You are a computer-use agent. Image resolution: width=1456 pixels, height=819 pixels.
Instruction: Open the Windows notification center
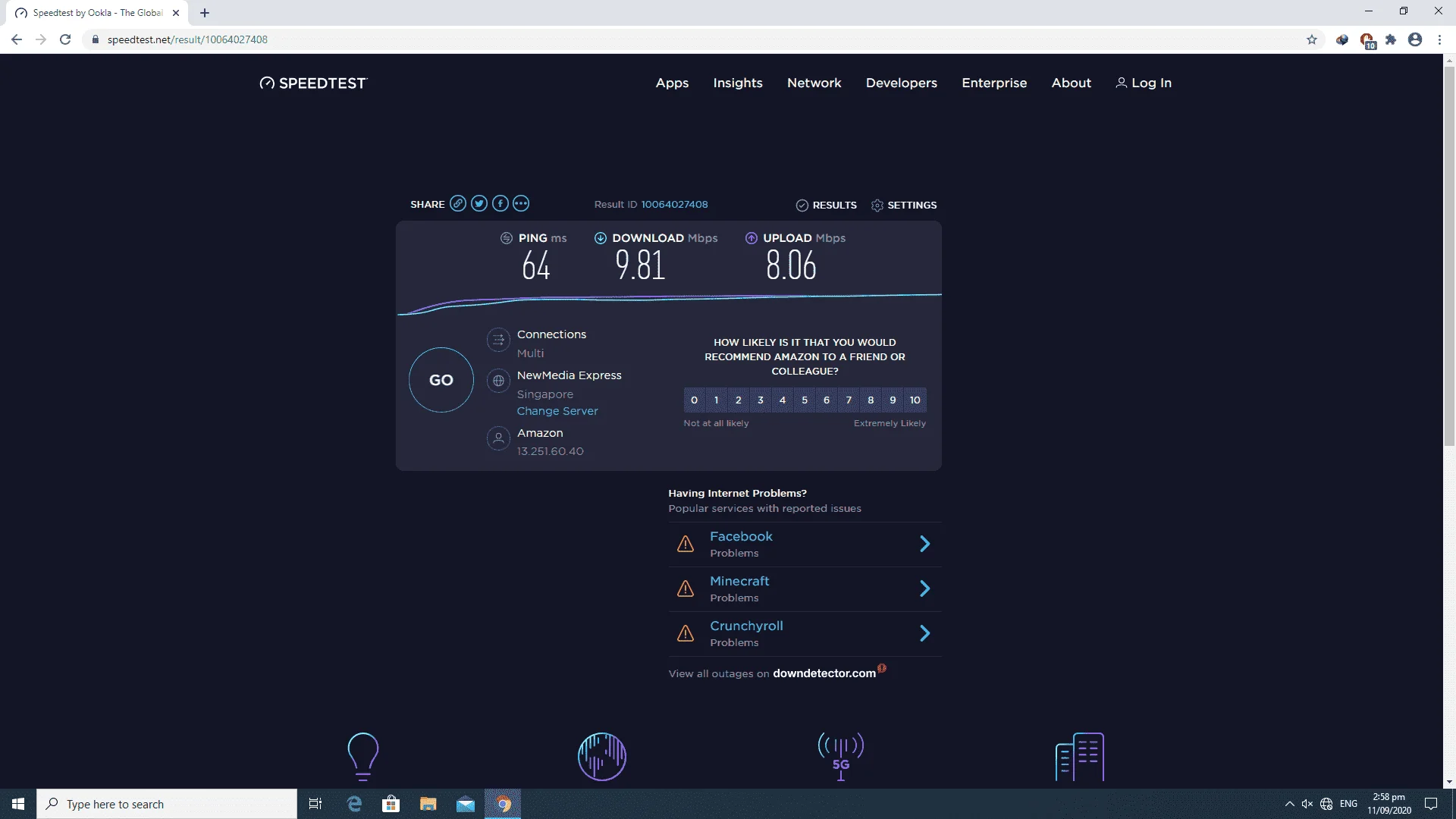[x=1431, y=804]
